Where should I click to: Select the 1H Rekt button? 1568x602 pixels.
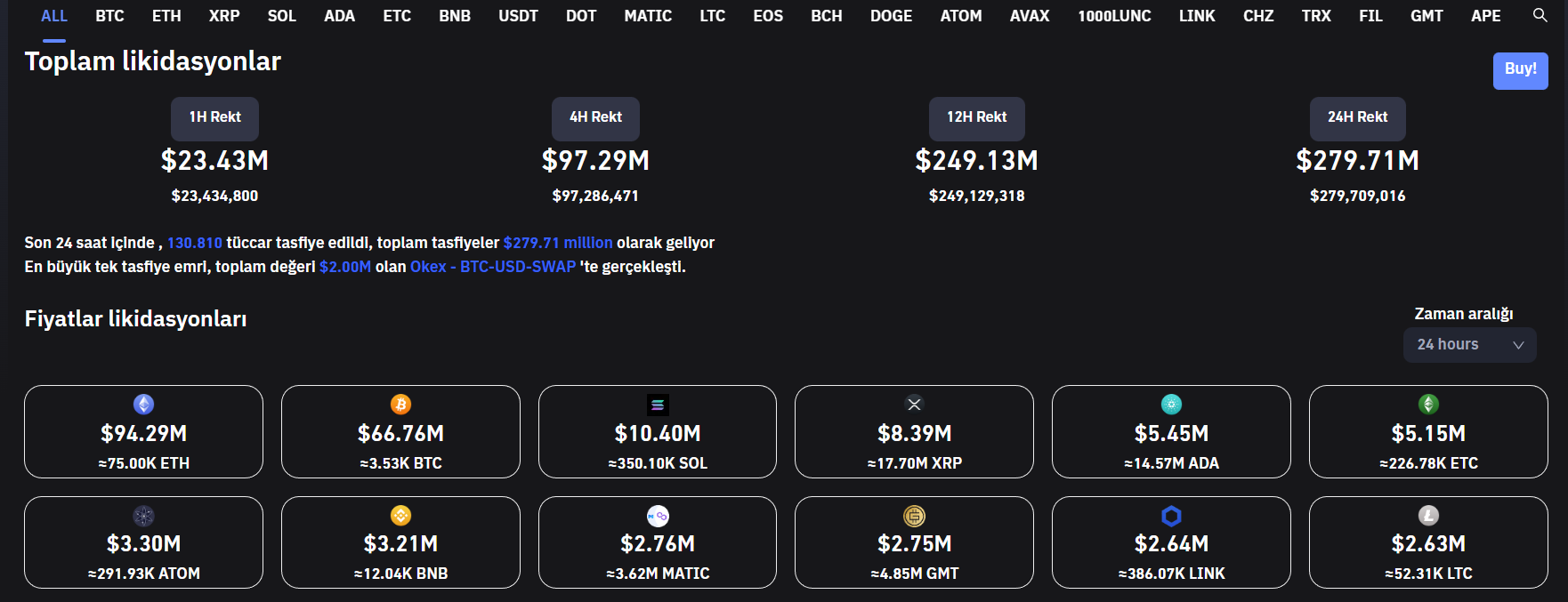click(214, 117)
